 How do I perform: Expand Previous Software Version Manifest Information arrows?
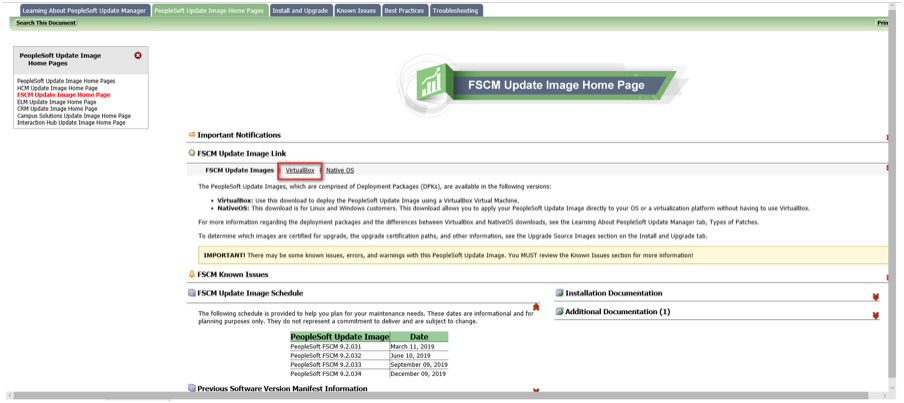(536, 391)
